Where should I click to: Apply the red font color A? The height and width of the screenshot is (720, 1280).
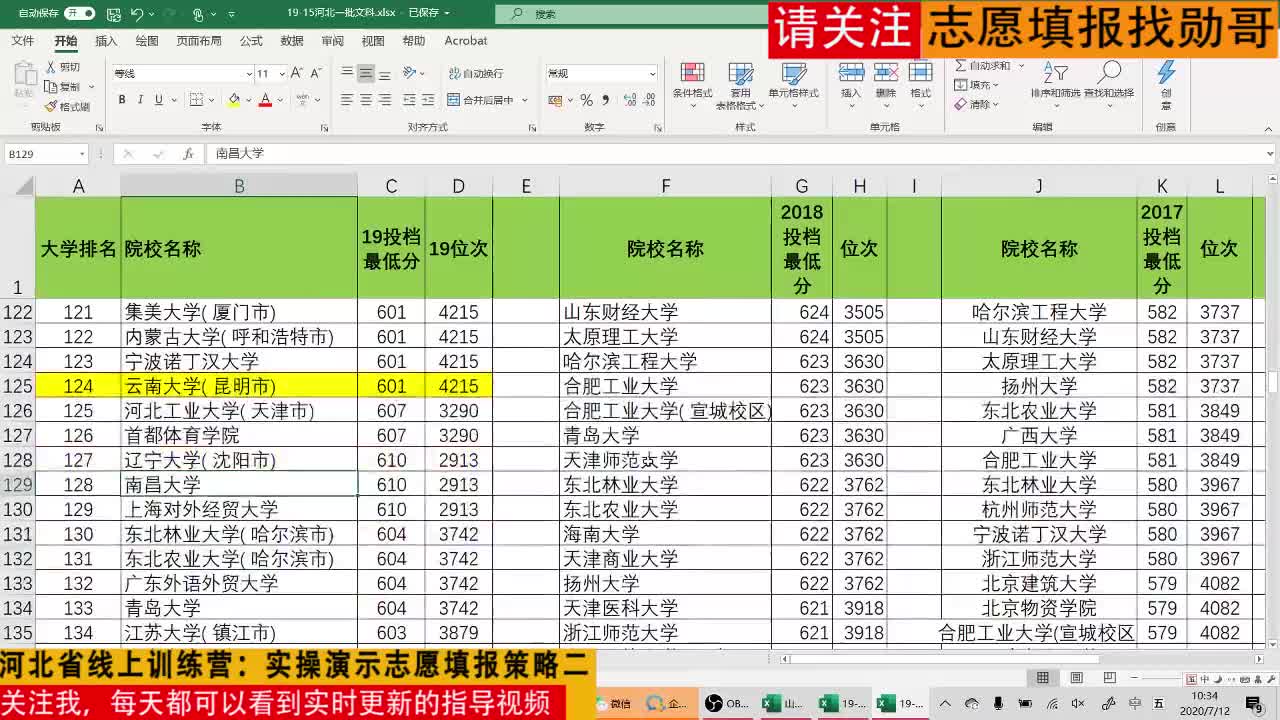coord(265,100)
